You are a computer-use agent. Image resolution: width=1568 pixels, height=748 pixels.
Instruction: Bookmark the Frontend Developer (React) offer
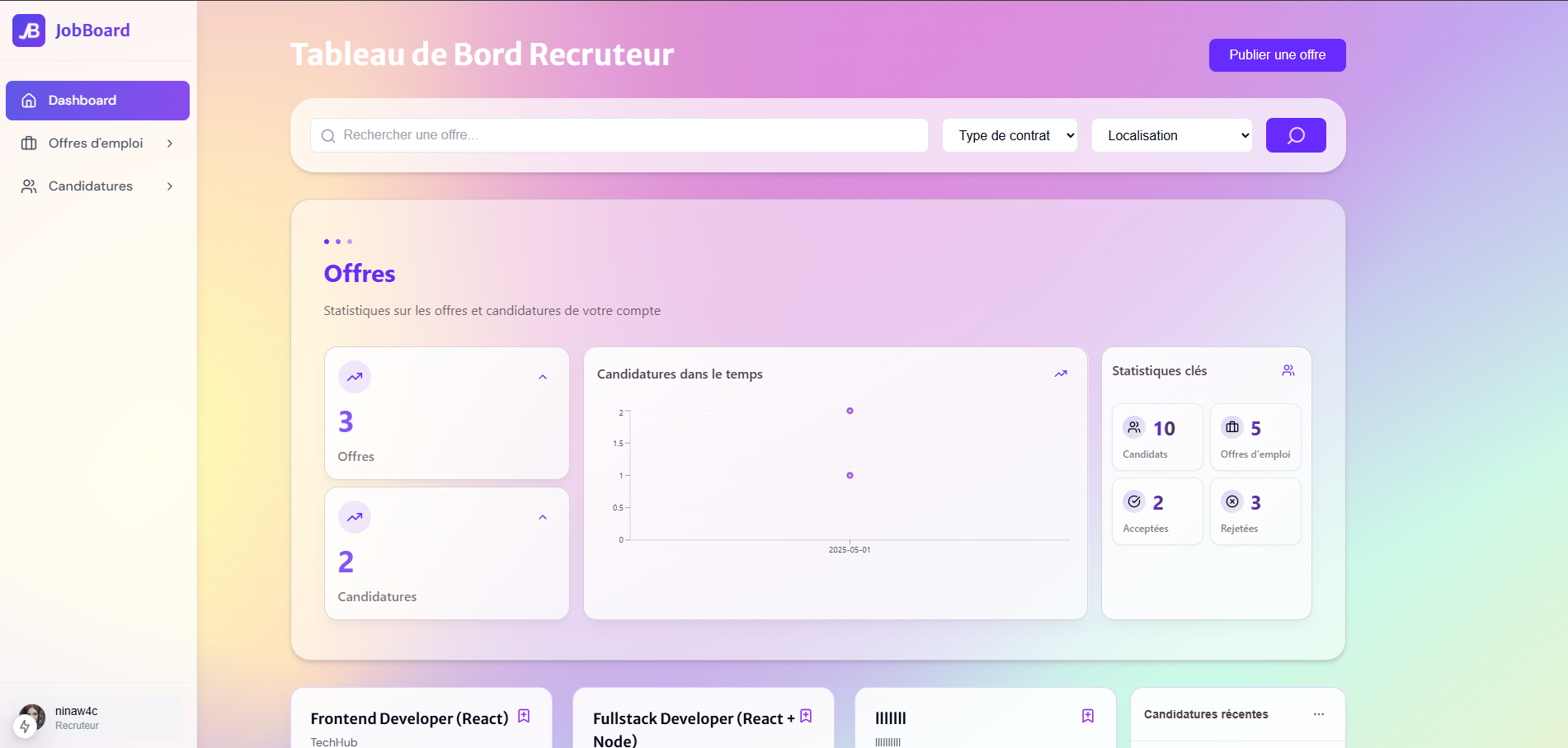tap(524, 716)
